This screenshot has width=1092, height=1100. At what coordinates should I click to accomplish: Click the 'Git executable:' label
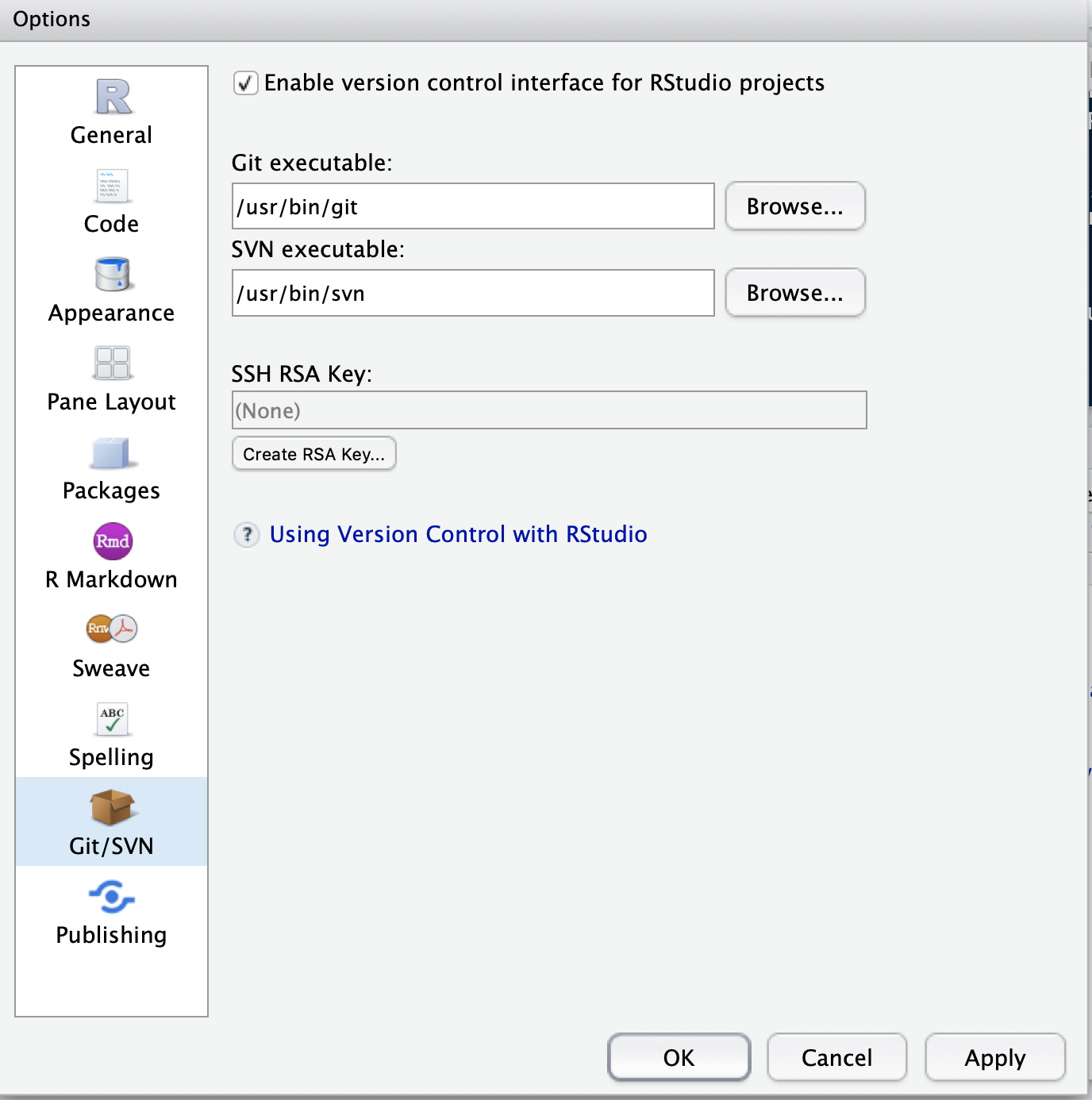[x=312, y=163]
